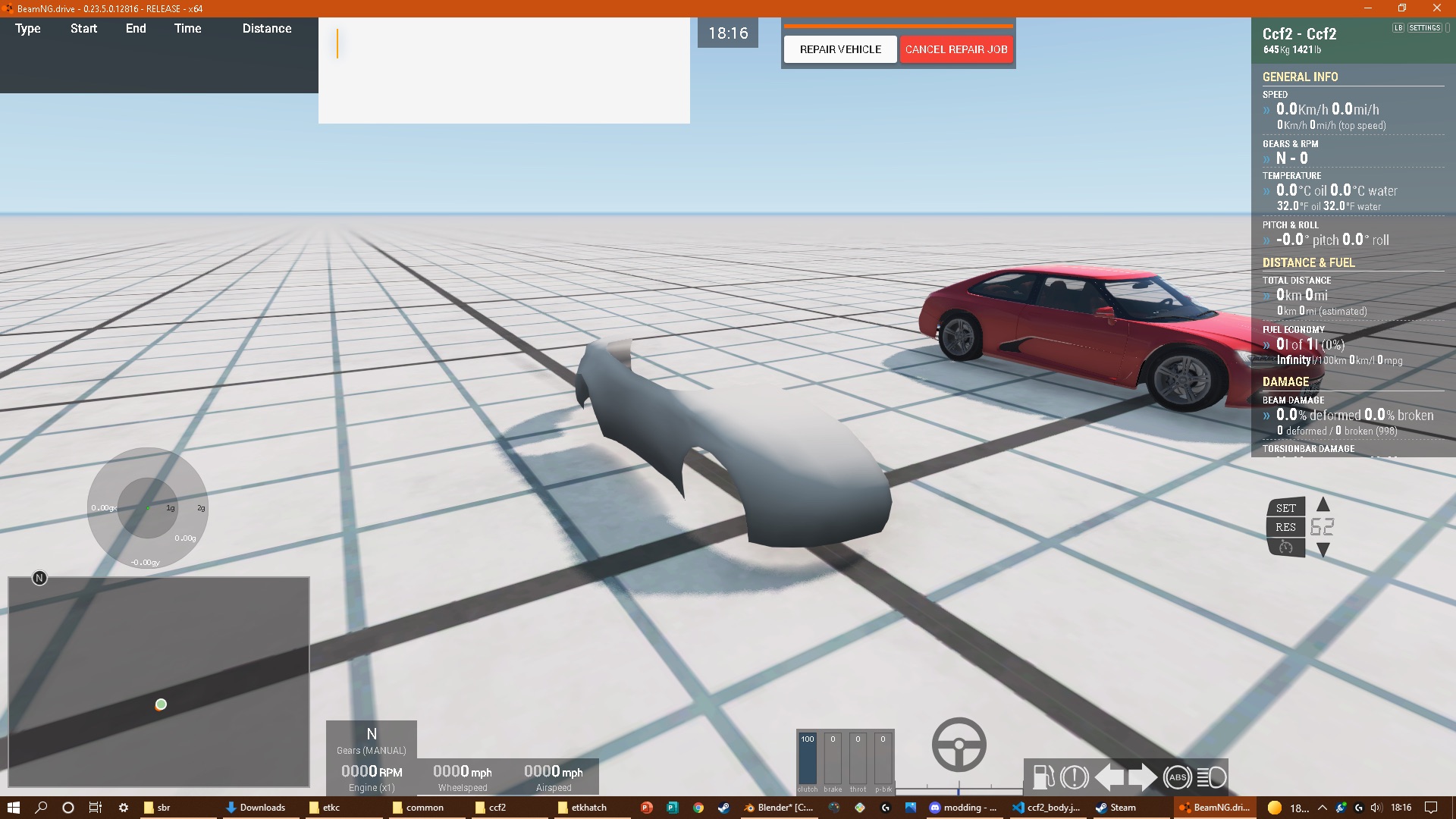
Task: Decrease cruise control target speed arrow
Action: 1323,550
